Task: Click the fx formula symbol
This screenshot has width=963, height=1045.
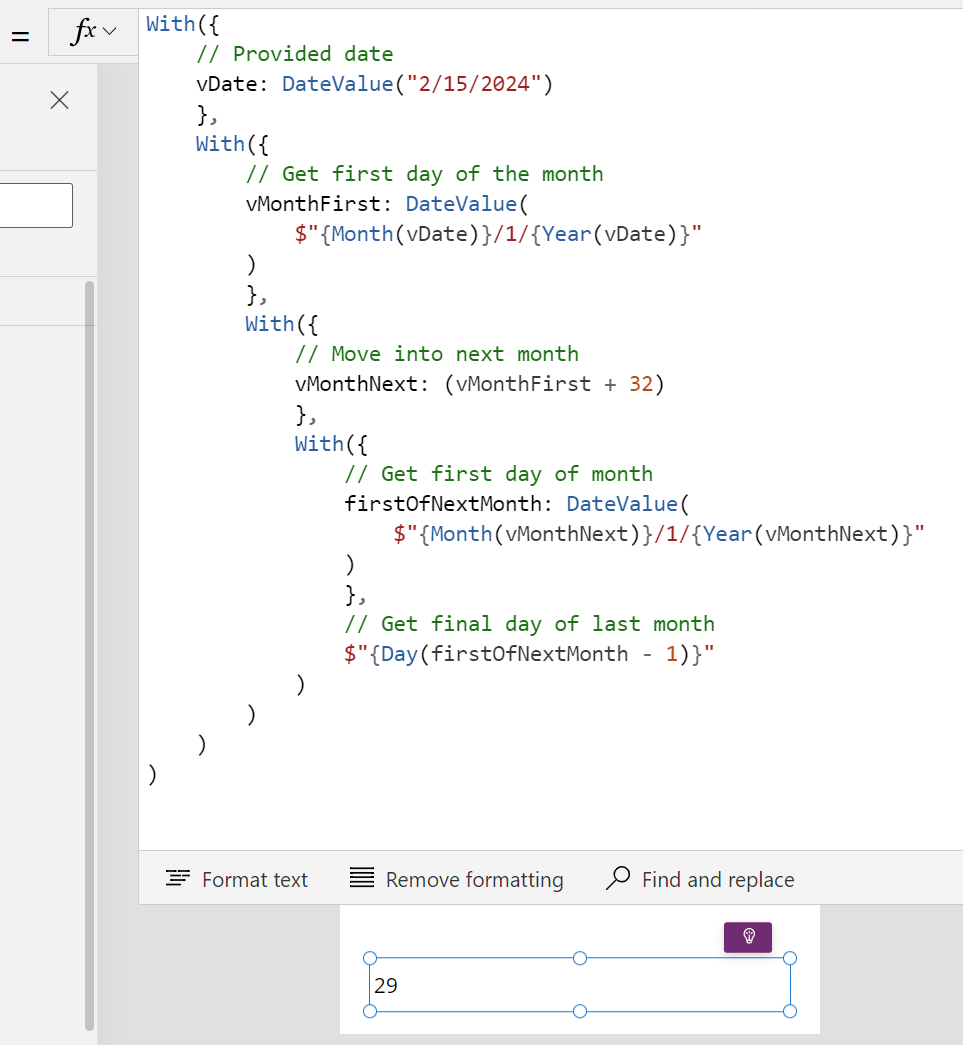Action: point(82,31)
